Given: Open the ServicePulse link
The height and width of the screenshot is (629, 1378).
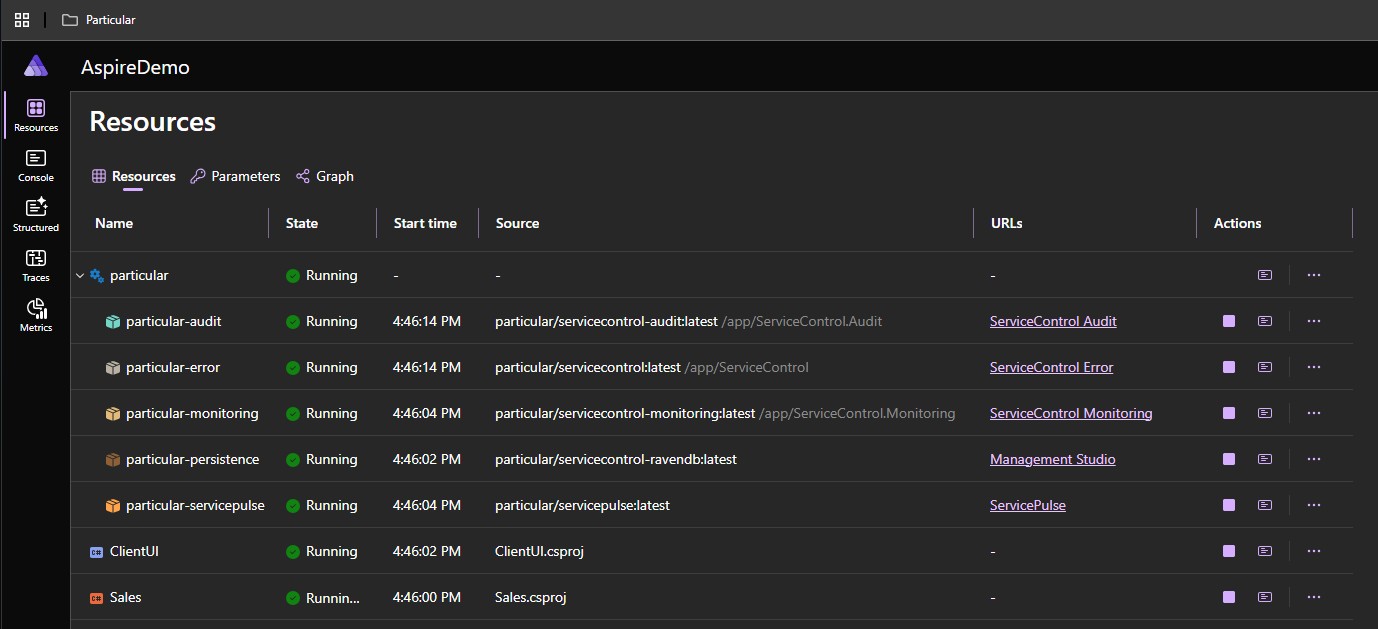Looking at the screenshot, I should coord(1028,505).
